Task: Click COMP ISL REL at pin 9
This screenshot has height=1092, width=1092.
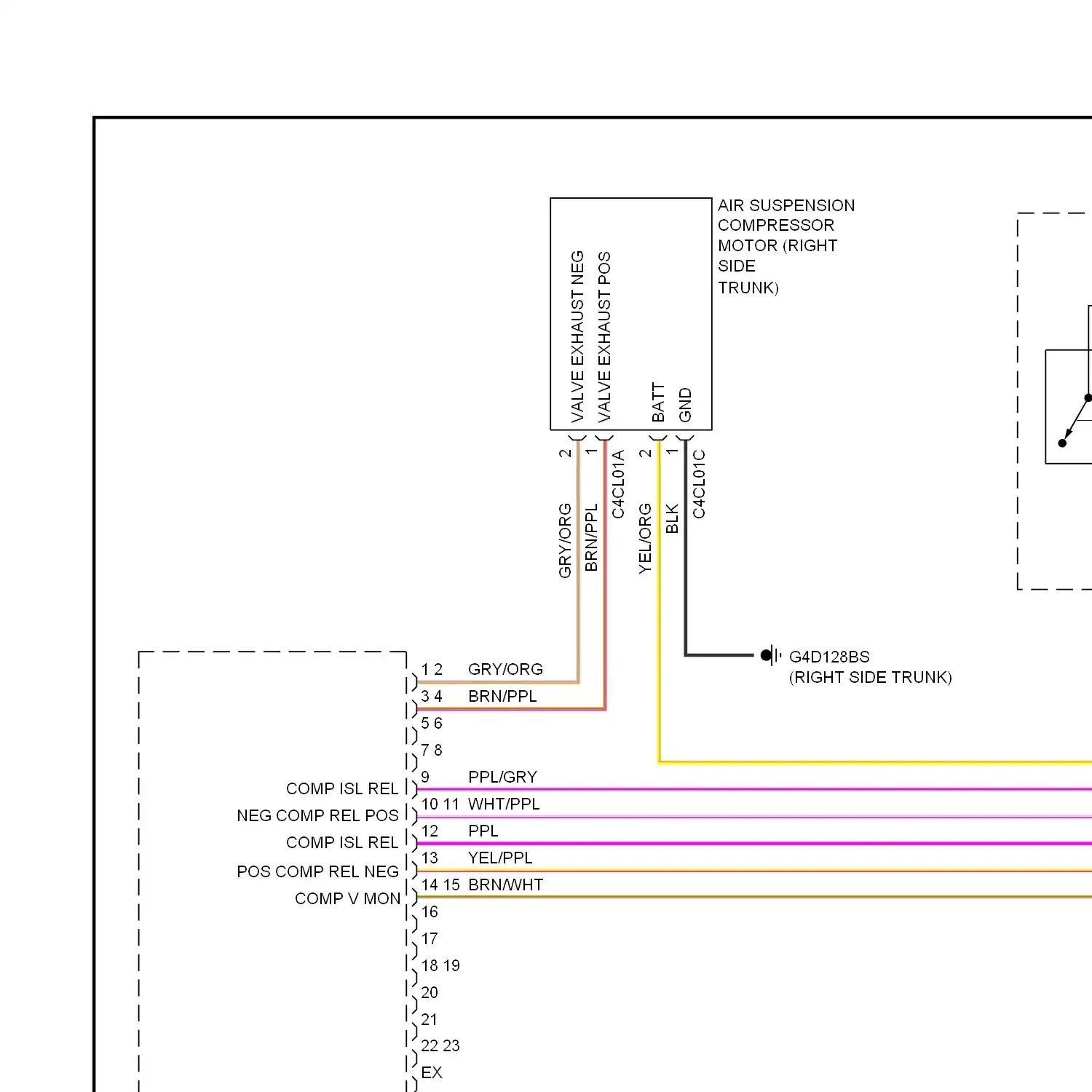Action: tap(342, 788)
